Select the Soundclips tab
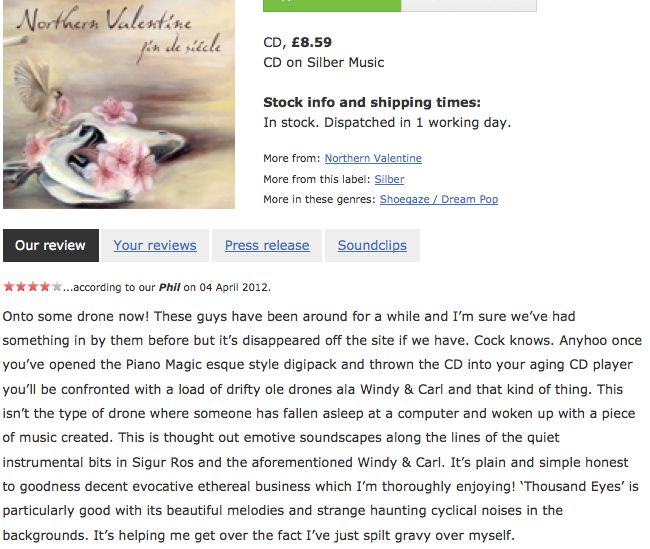 coord(371,246)
